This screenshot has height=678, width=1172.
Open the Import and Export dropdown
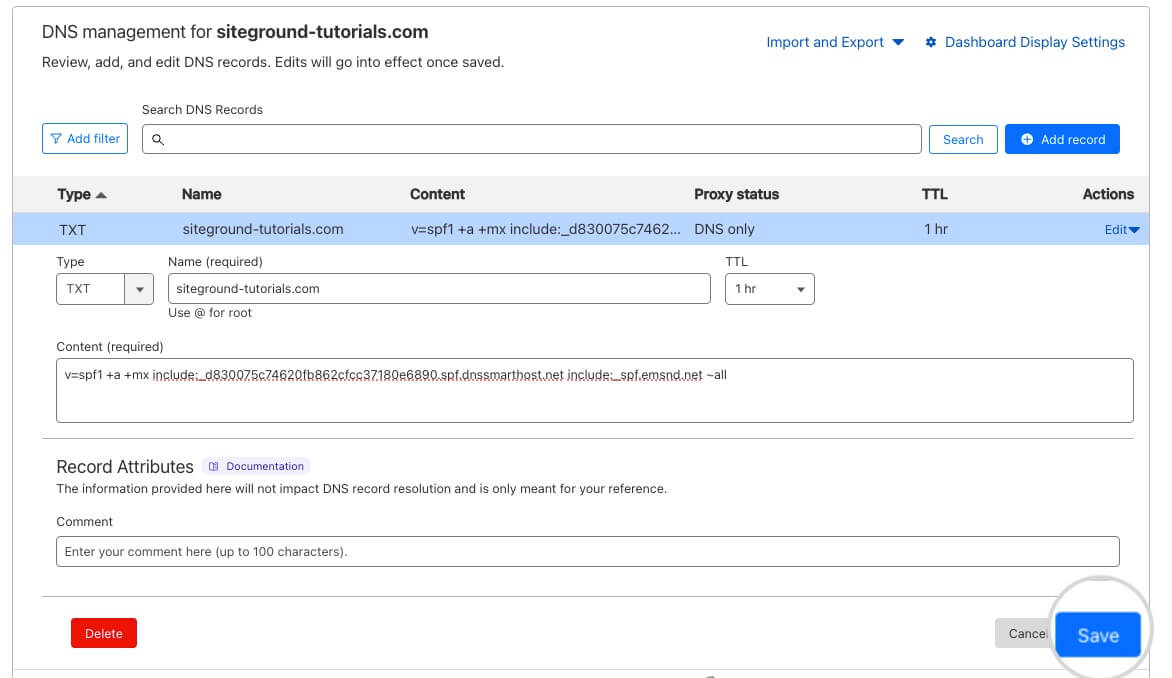pos(835,43)
